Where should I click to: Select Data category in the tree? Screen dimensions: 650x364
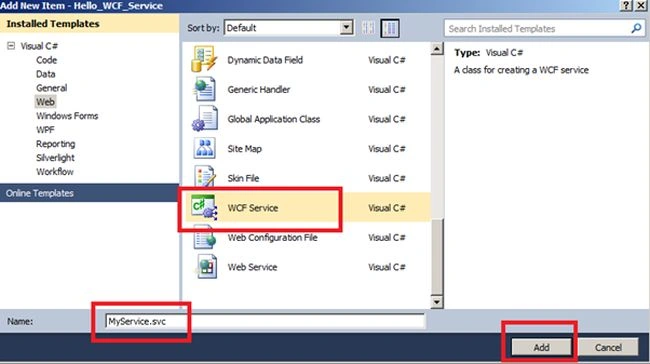coord(46,74)
